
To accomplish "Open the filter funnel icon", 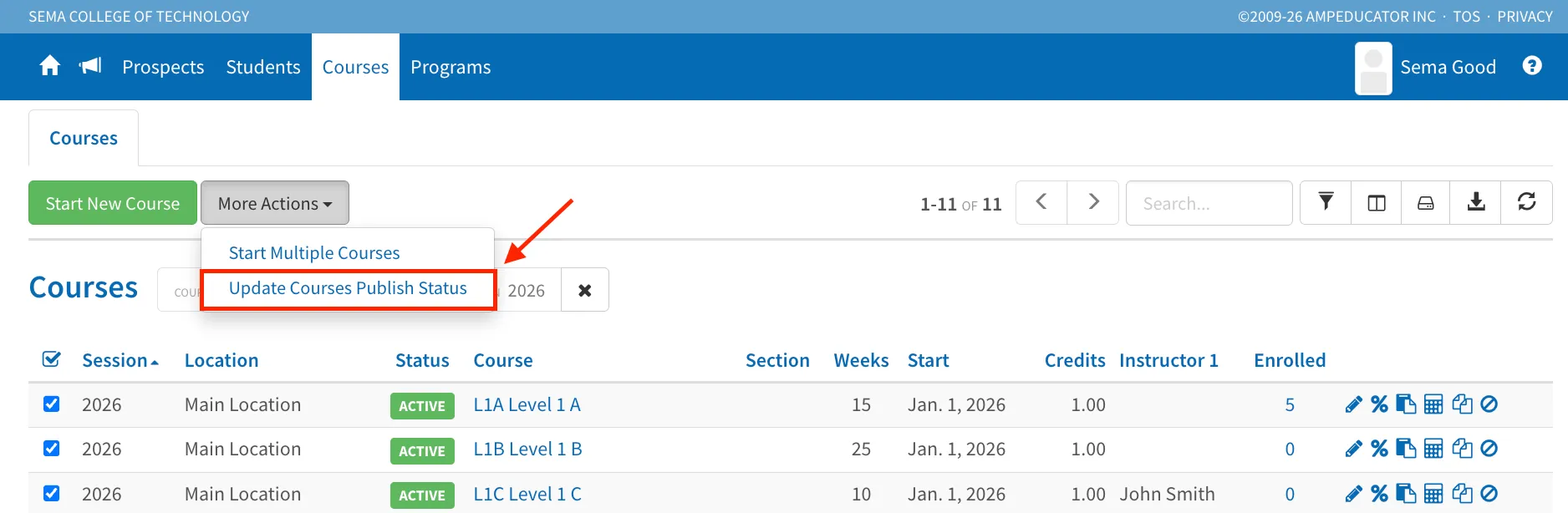I will click(x=1326, y=202).
